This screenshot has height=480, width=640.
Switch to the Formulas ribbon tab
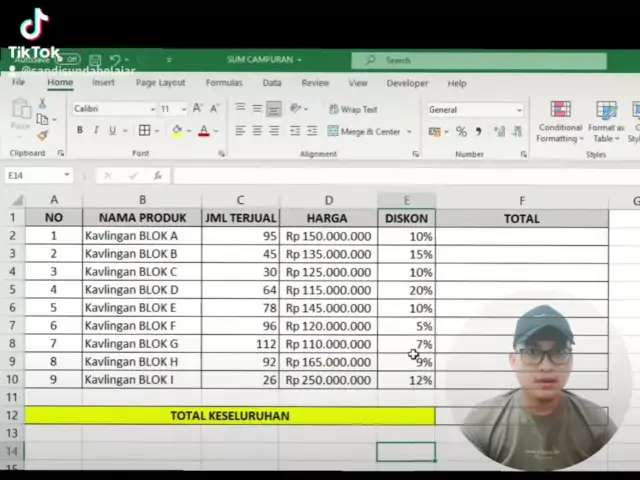click(224, 83)
